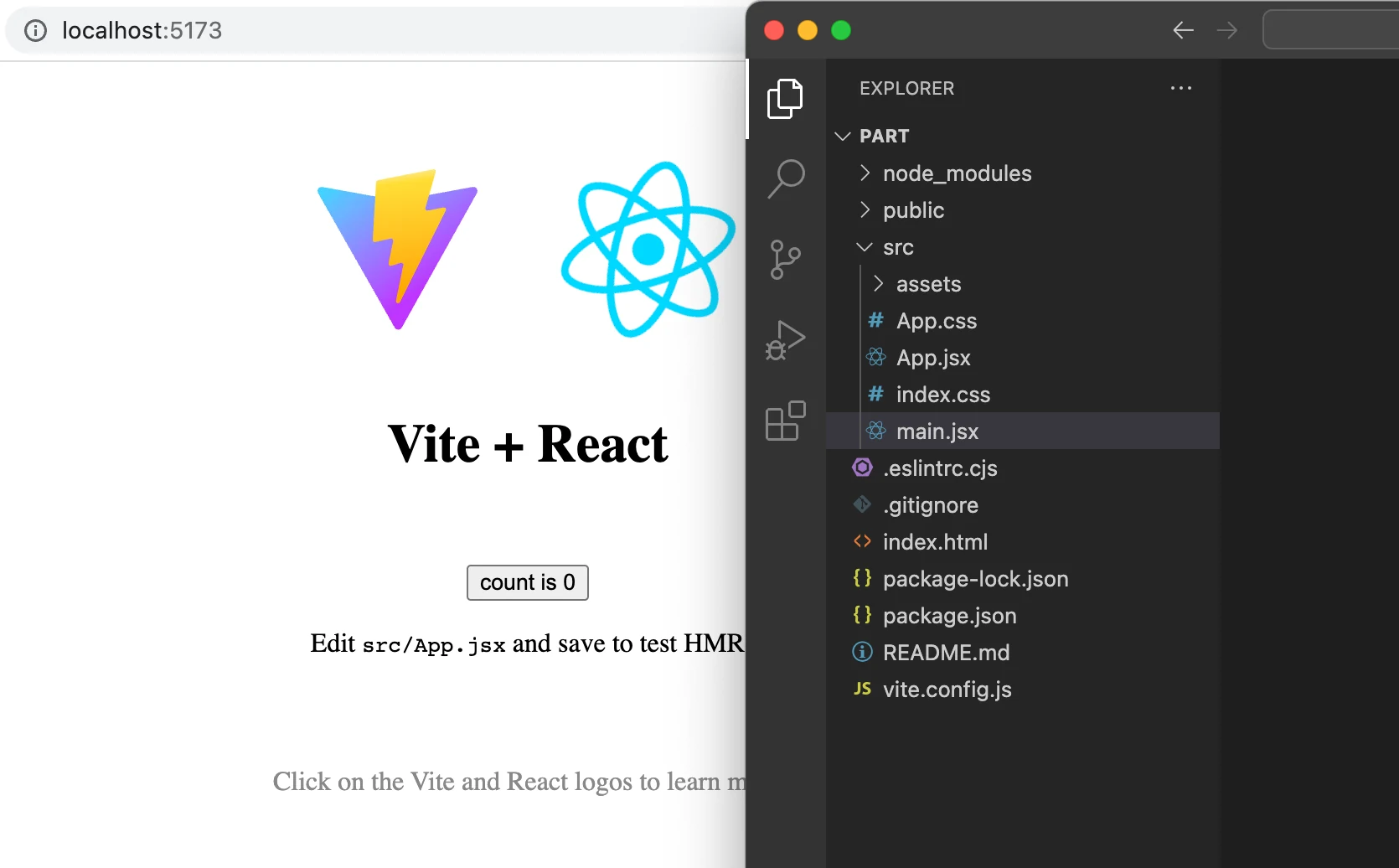Screen dimensions: 1399x868
Task: Click the React icon beside App.jsx
Action: coord(876,358)
